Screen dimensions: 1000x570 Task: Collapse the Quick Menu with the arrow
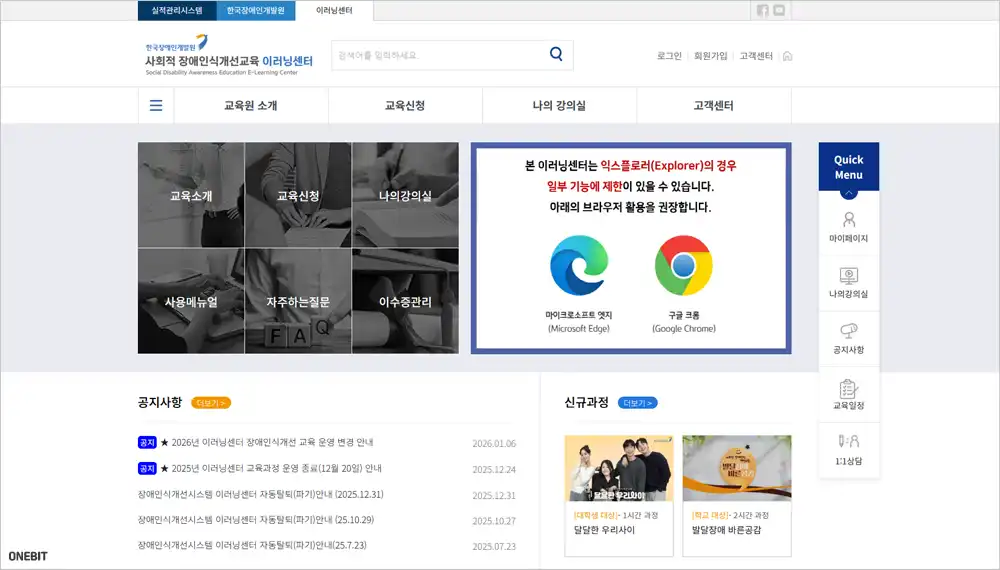coord(848,193)
